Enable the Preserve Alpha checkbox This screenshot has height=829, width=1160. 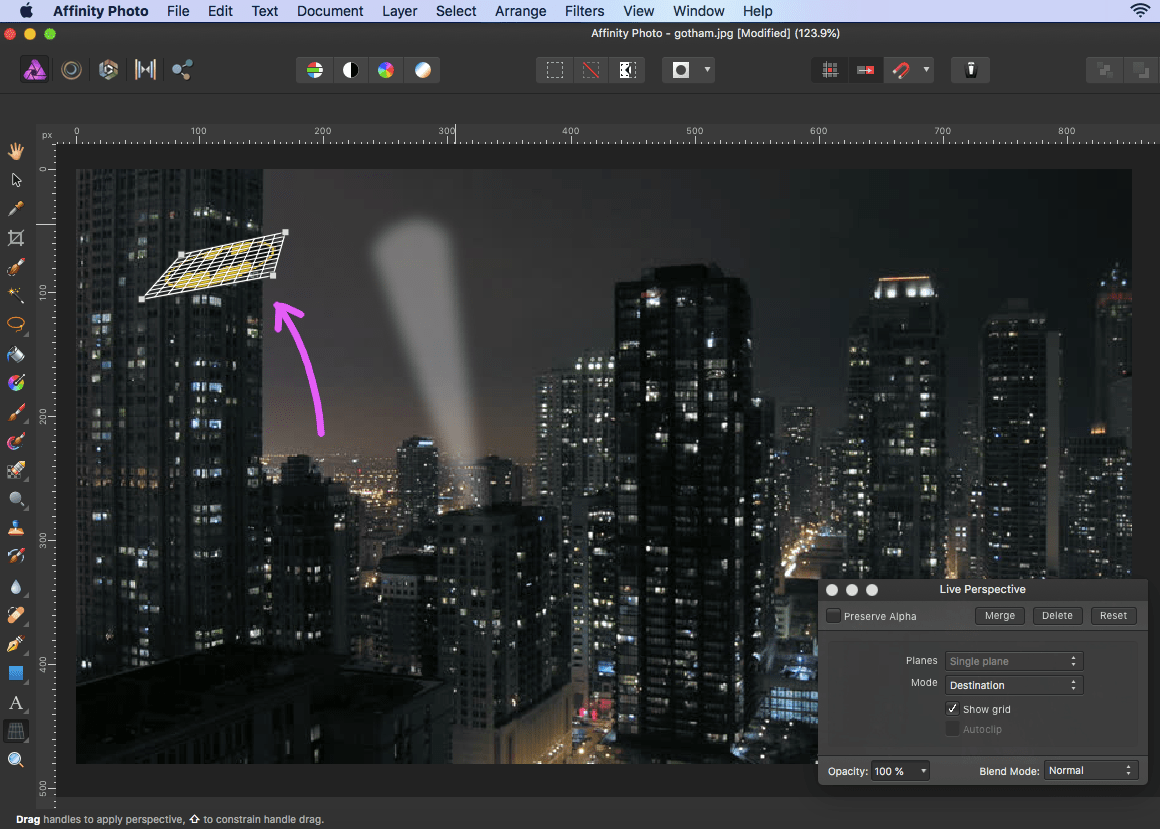click(x=834, y=616)
